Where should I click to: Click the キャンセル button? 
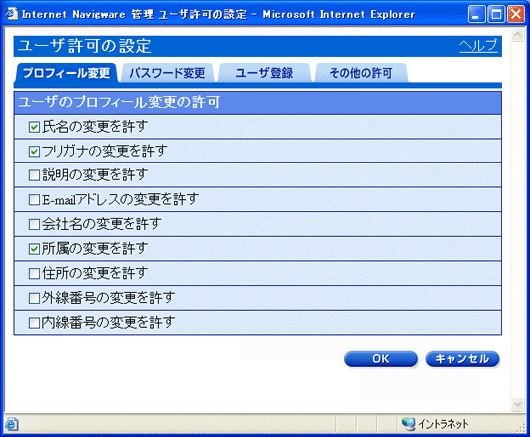point(462,359)
